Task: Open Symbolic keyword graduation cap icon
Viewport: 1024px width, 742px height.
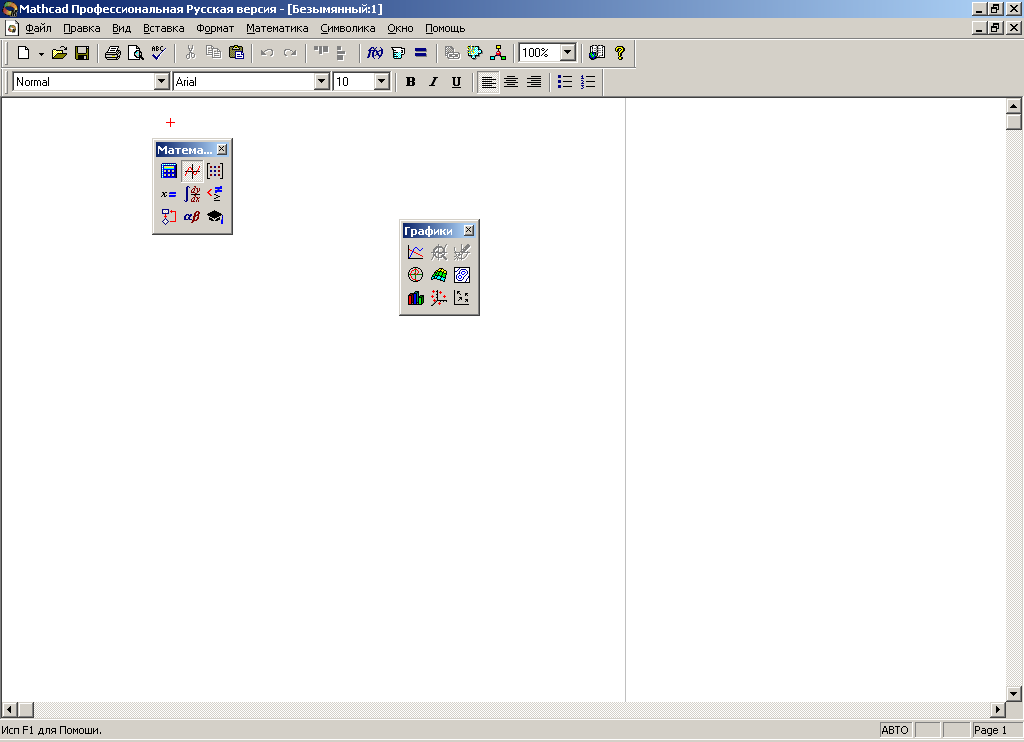Action: (x=215, y=217)
